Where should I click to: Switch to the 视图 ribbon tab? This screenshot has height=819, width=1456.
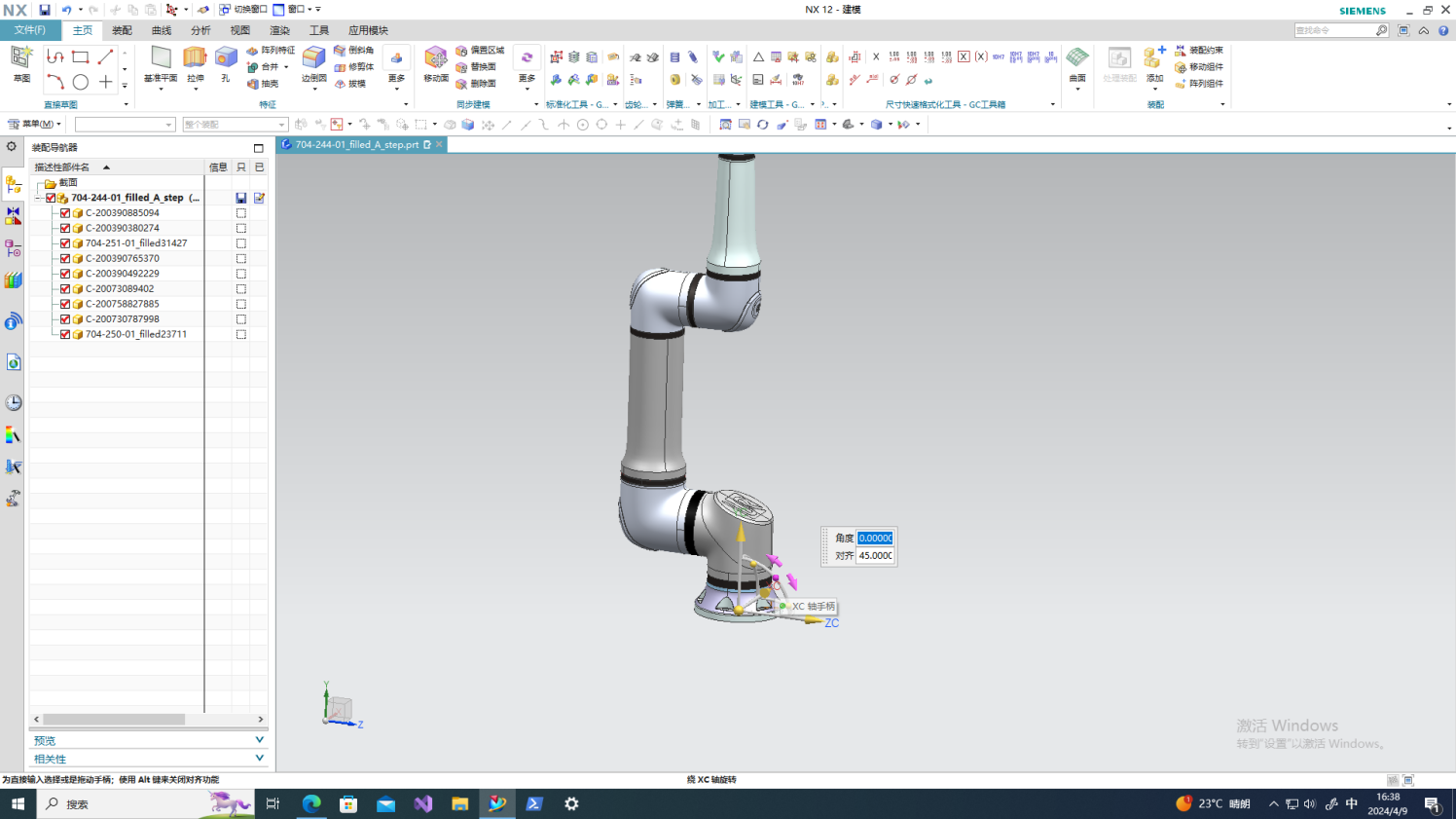tap(240, 30)
